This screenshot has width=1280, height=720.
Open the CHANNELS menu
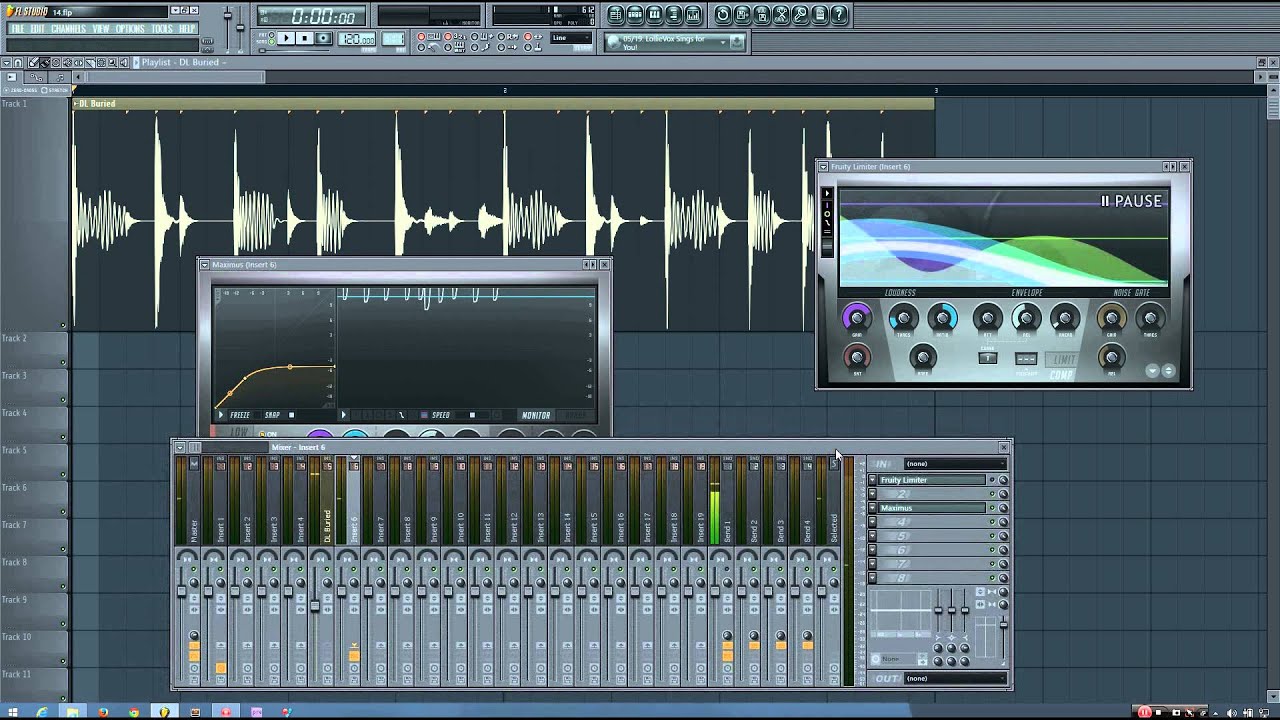pos(68,29)
